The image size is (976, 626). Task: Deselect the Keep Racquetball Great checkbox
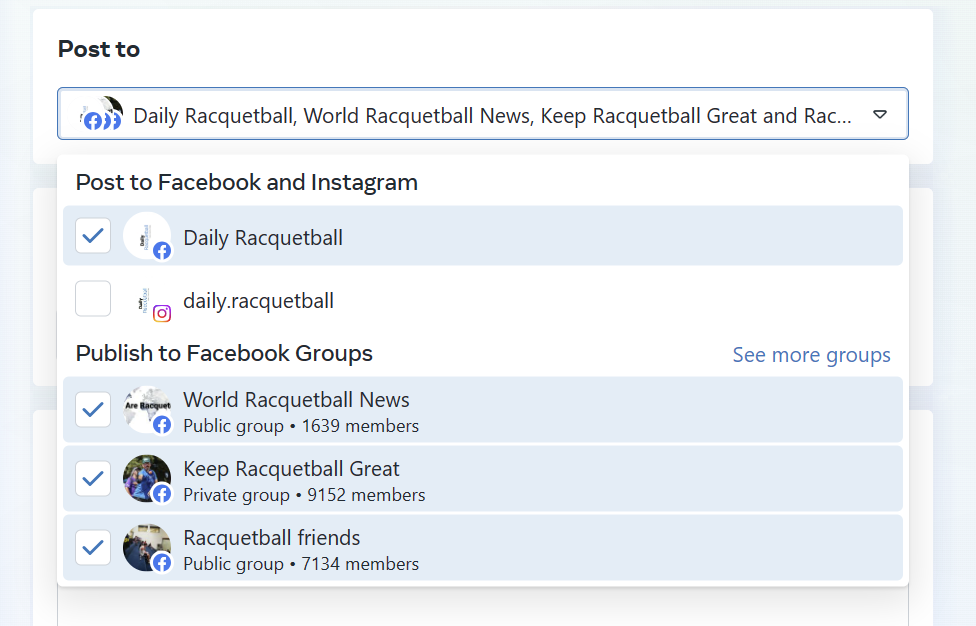click(93, 479)
